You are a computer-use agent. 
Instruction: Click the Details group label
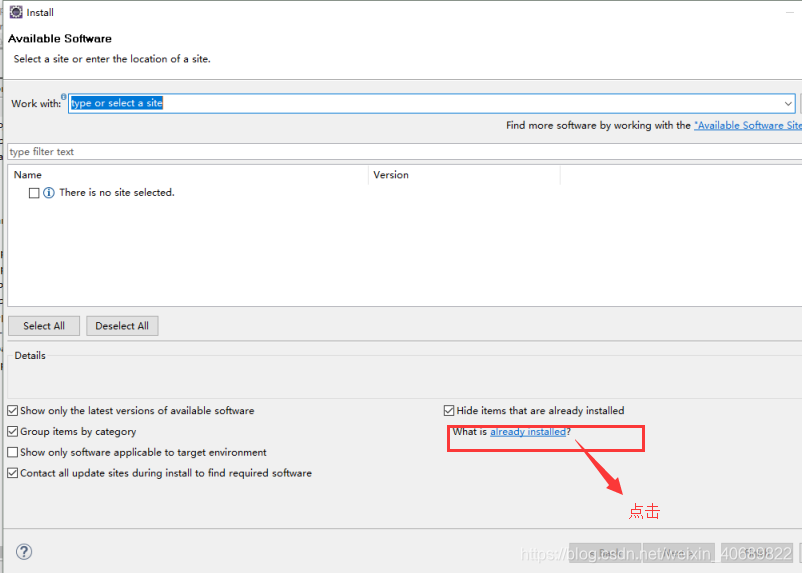[x=30, y=356]
